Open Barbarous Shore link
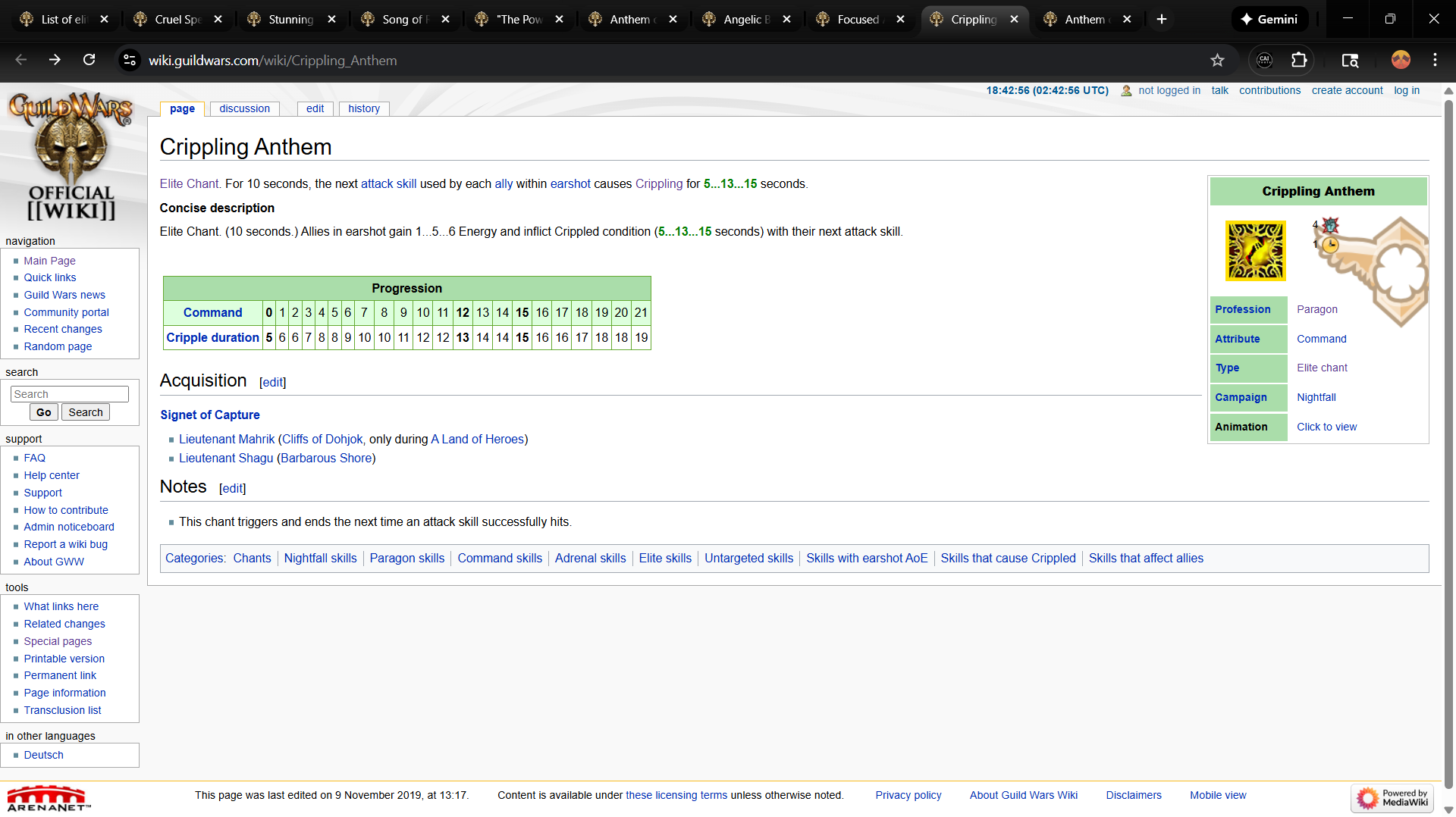1456x817 pixels. 326,458
